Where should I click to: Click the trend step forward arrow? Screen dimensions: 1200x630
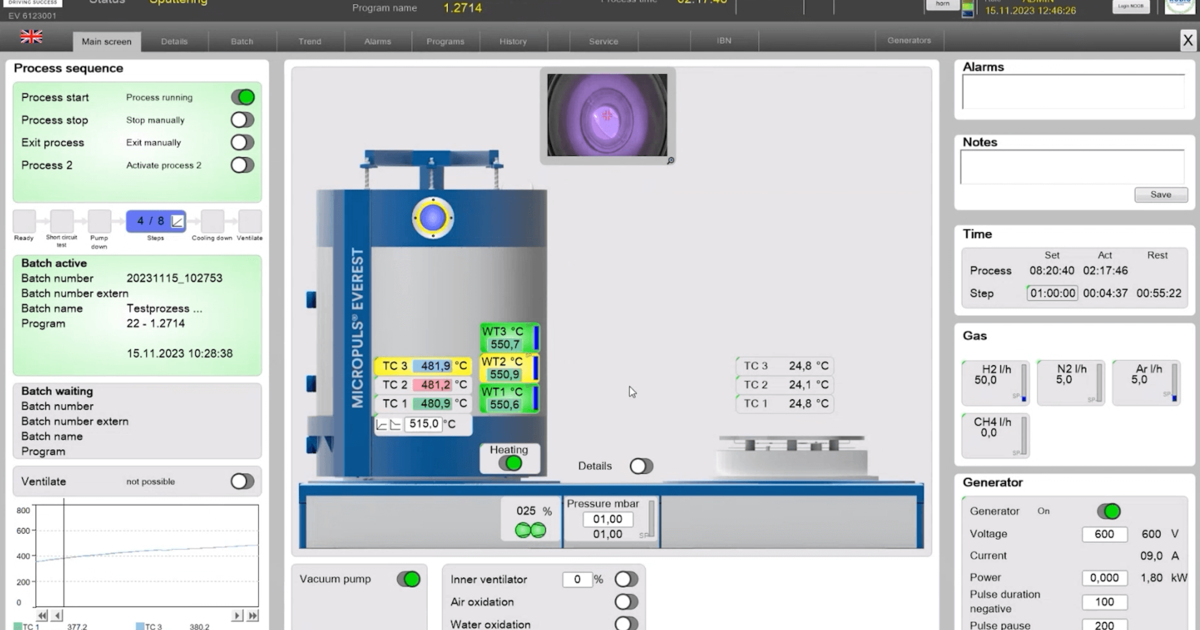click(x=238, y=616)
